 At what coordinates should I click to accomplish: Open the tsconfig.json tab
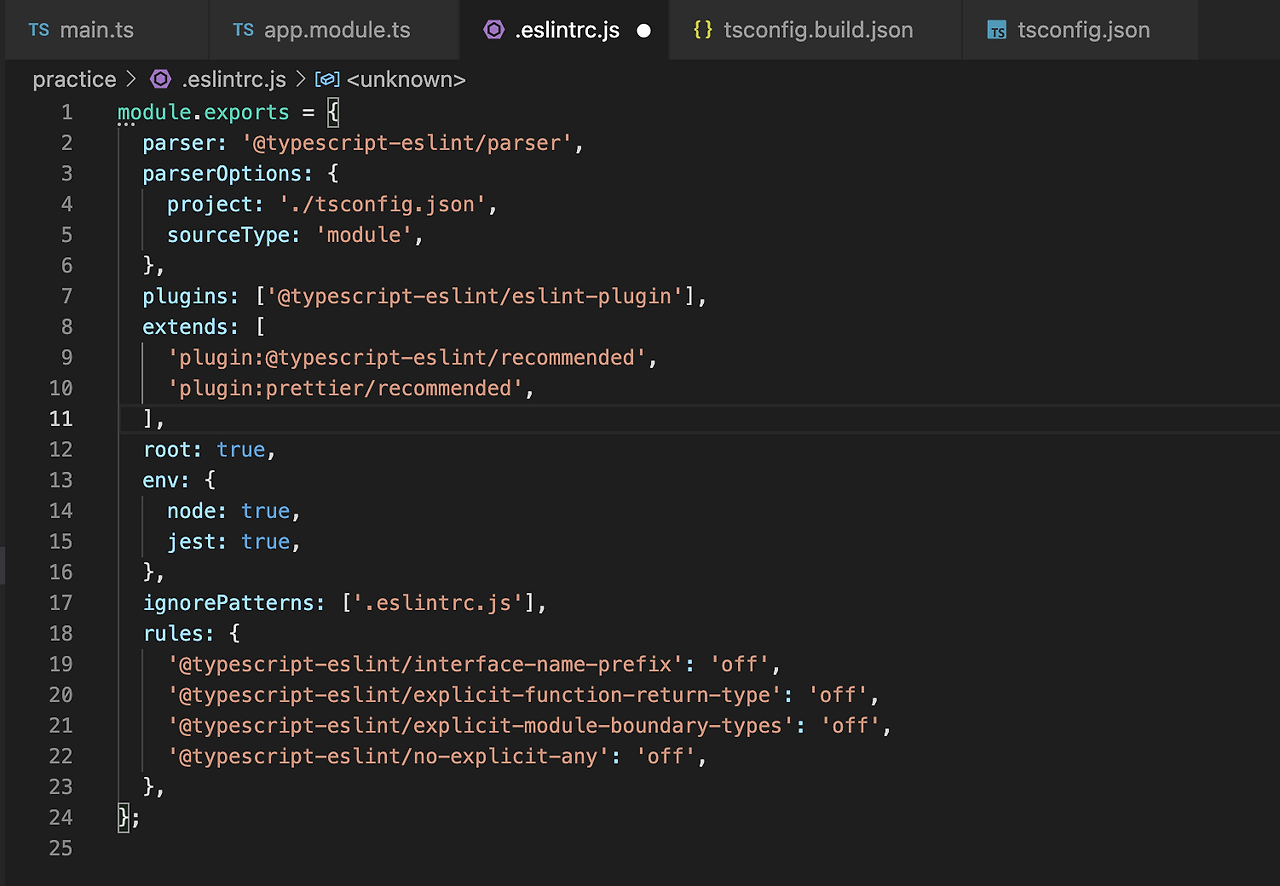(x=1083, y=30)
